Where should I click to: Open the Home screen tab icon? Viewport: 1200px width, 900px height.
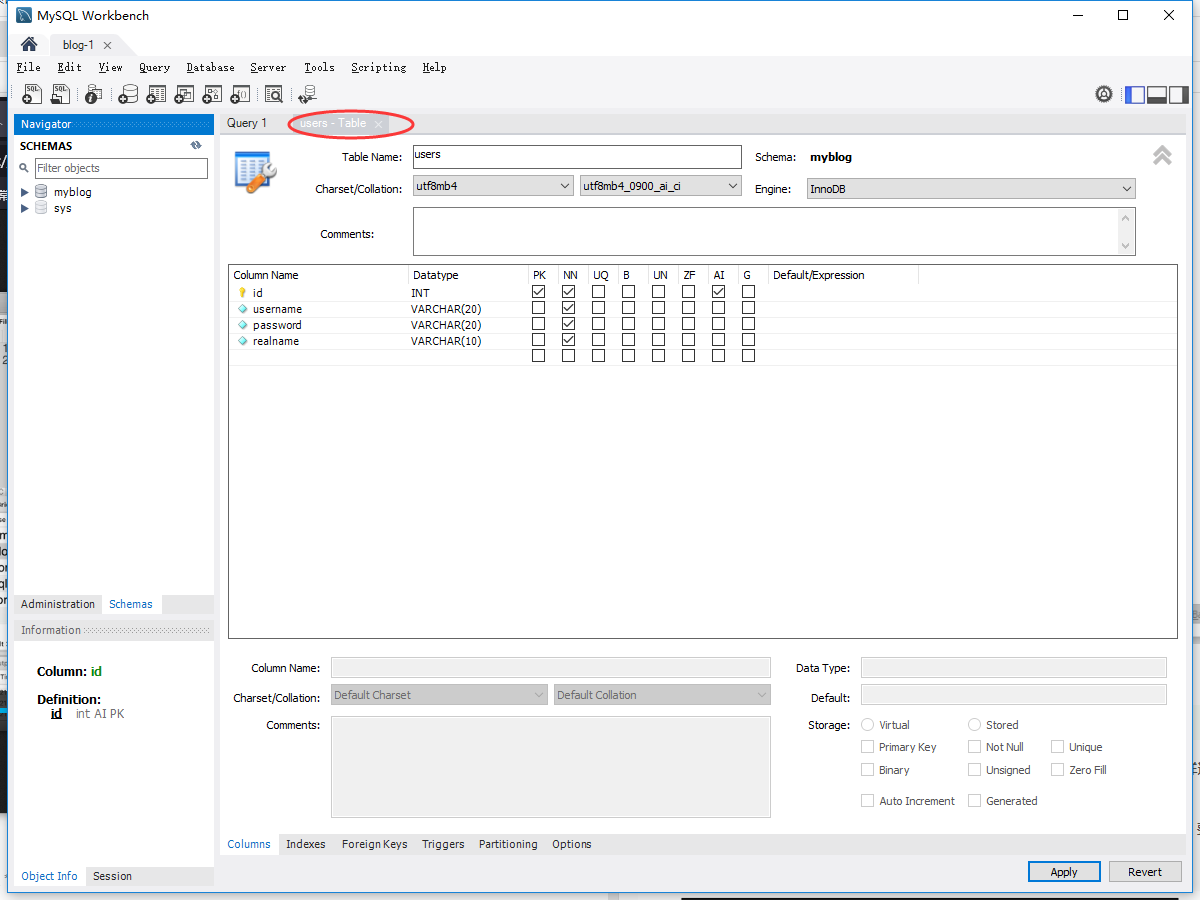[x=29, y=44]
